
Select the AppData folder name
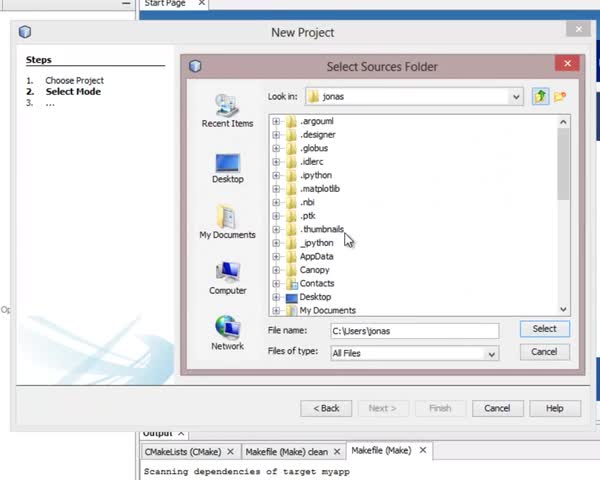(316, 256)
